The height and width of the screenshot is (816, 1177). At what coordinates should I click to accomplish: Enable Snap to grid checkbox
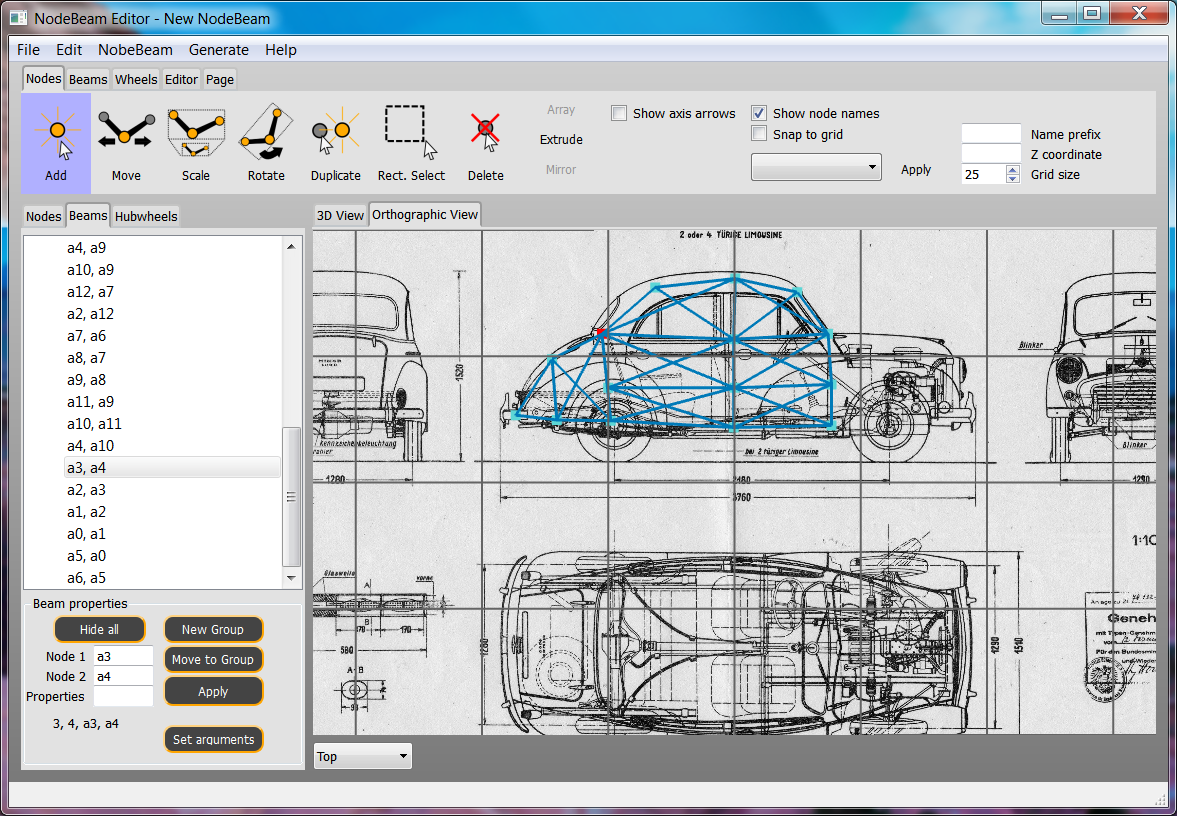click(759, 134)
